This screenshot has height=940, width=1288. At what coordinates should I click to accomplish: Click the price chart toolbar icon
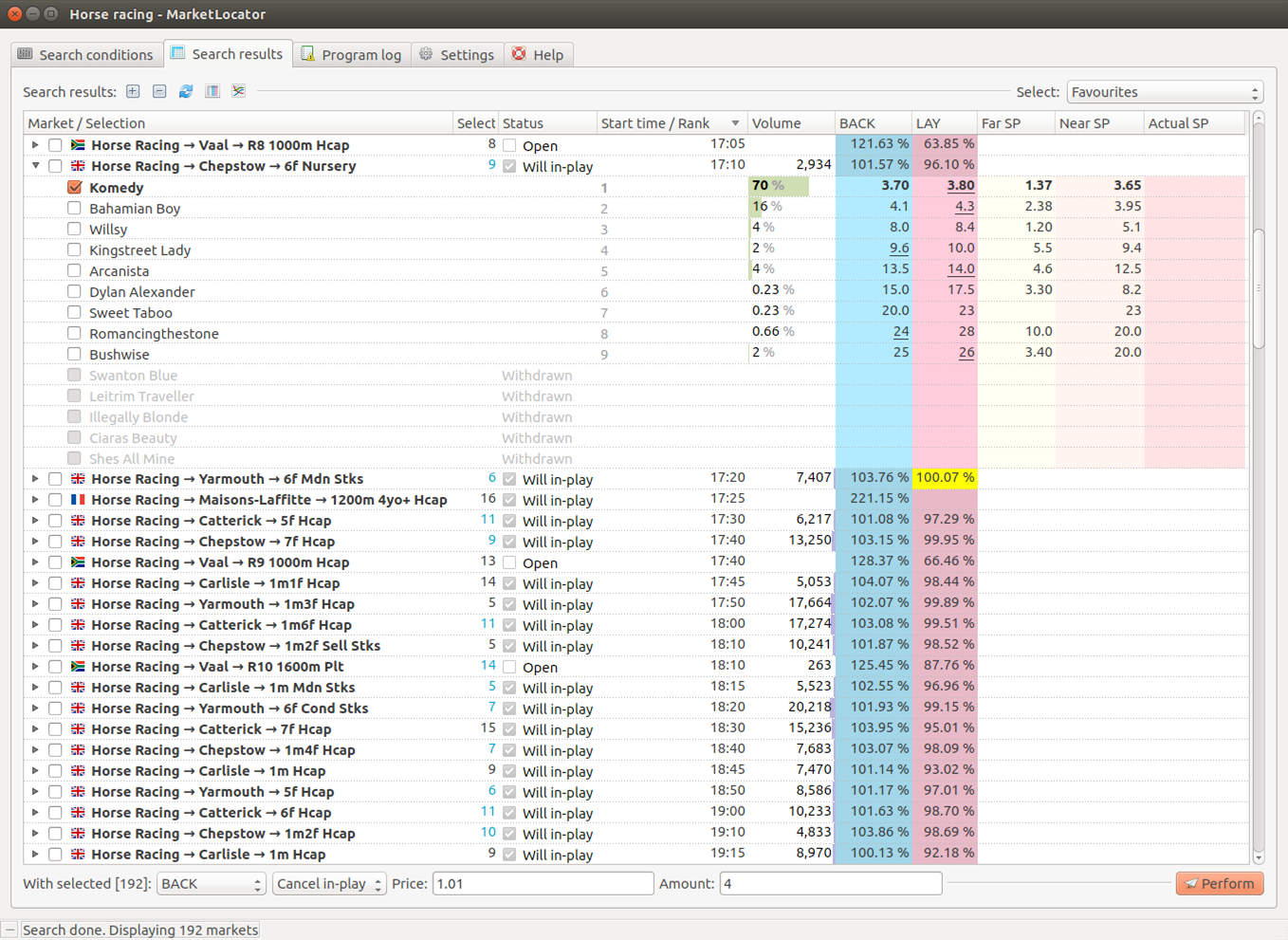238,91
